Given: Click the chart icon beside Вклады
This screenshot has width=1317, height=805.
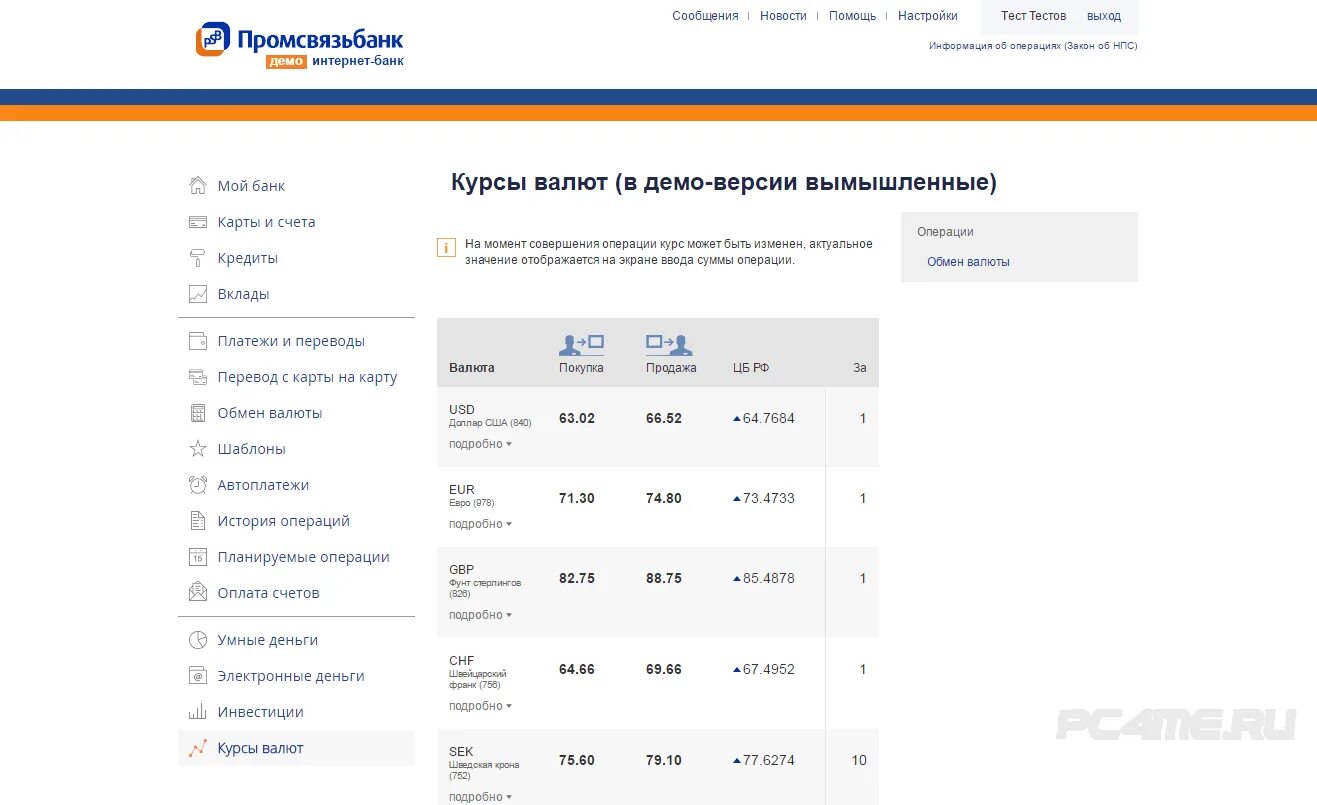Looking at the screenshot, I should click(x=198, y=294).
